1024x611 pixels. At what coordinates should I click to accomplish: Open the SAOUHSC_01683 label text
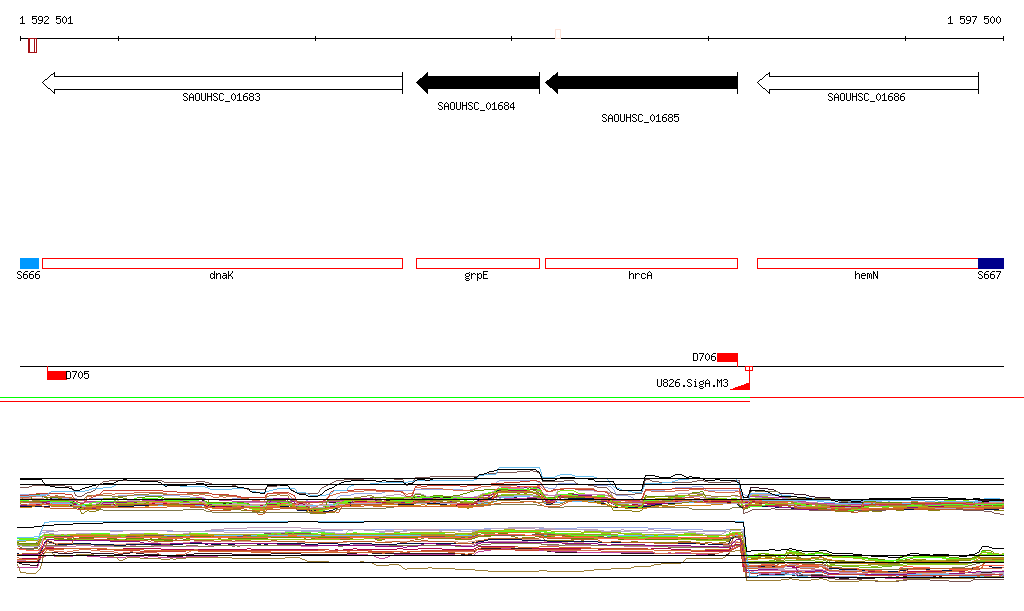click(221, 97)
